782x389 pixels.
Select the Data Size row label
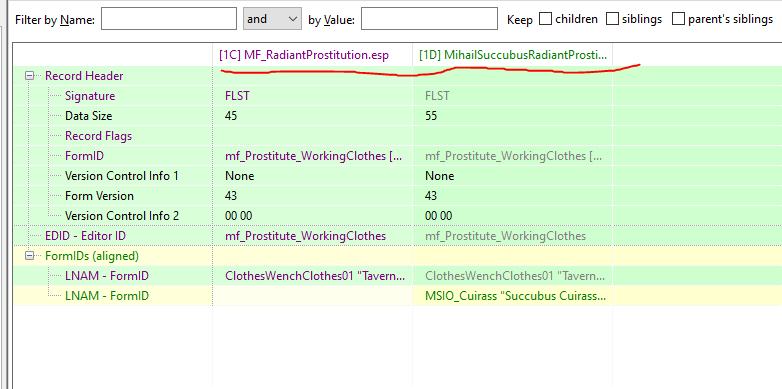88,116
